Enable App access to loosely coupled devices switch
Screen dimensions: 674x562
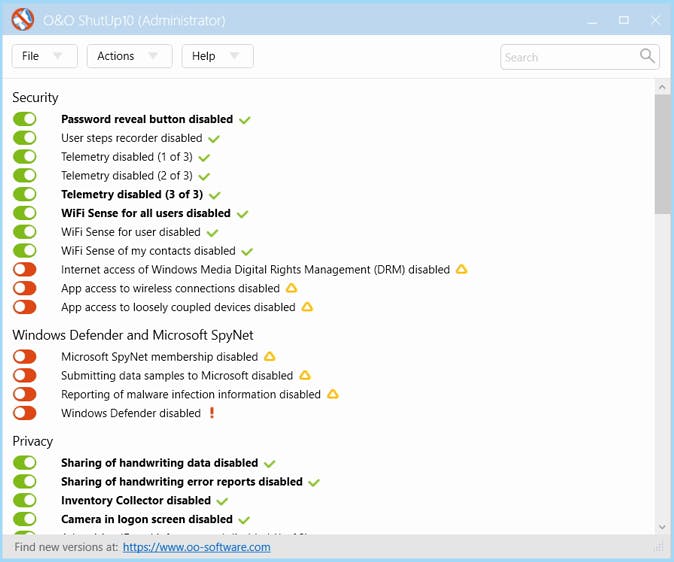click(25, 307)
